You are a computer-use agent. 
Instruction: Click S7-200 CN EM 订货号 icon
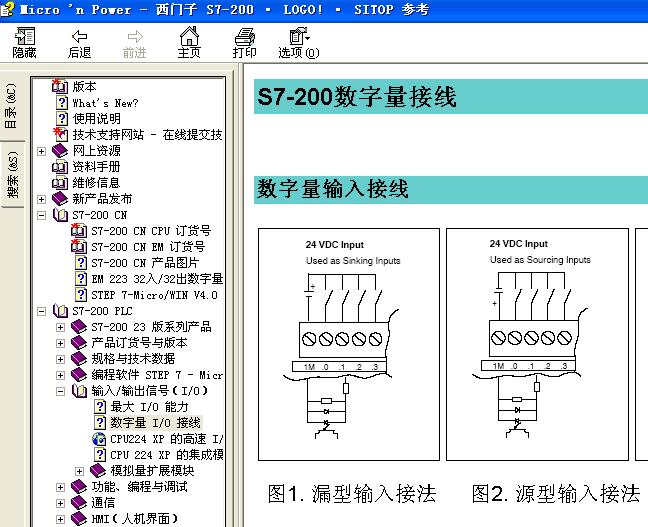point(79,247)
